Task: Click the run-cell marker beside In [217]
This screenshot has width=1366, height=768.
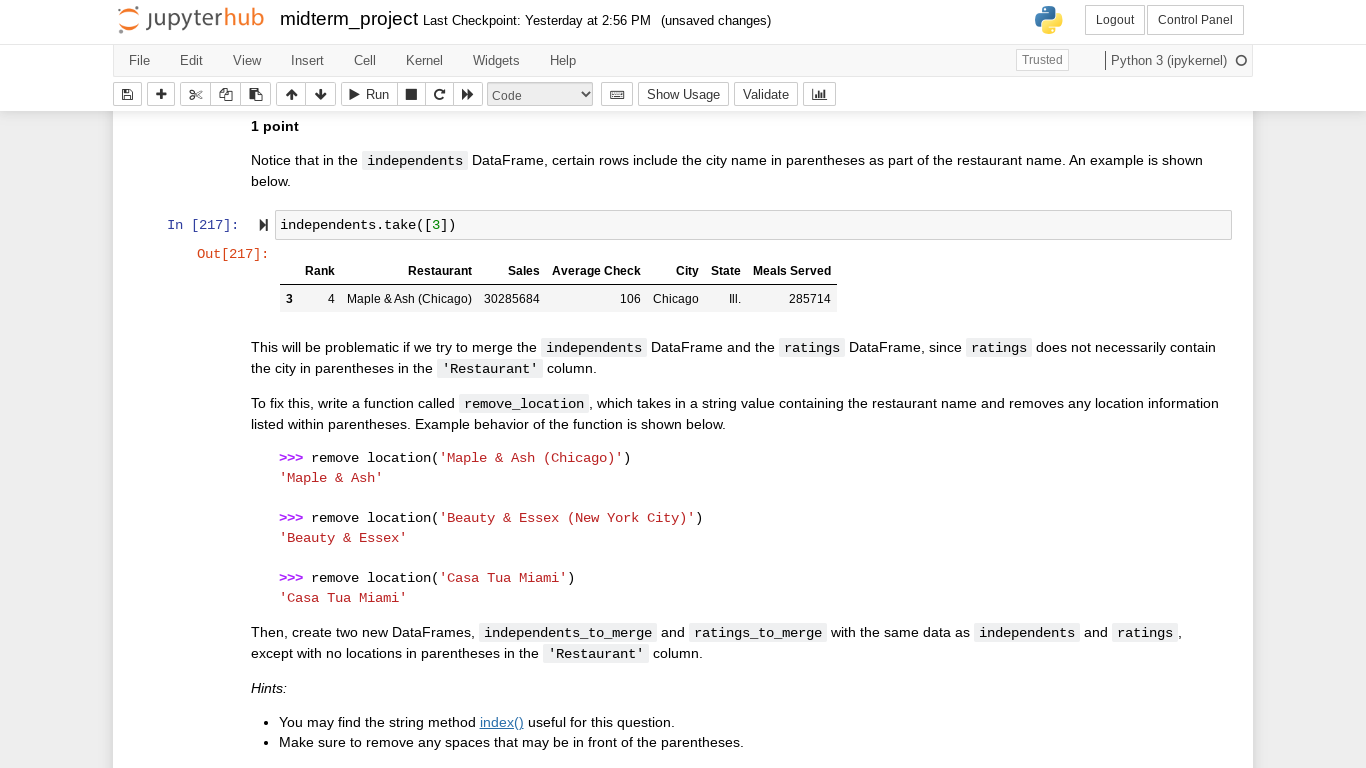Action: (x=263, y=225)
